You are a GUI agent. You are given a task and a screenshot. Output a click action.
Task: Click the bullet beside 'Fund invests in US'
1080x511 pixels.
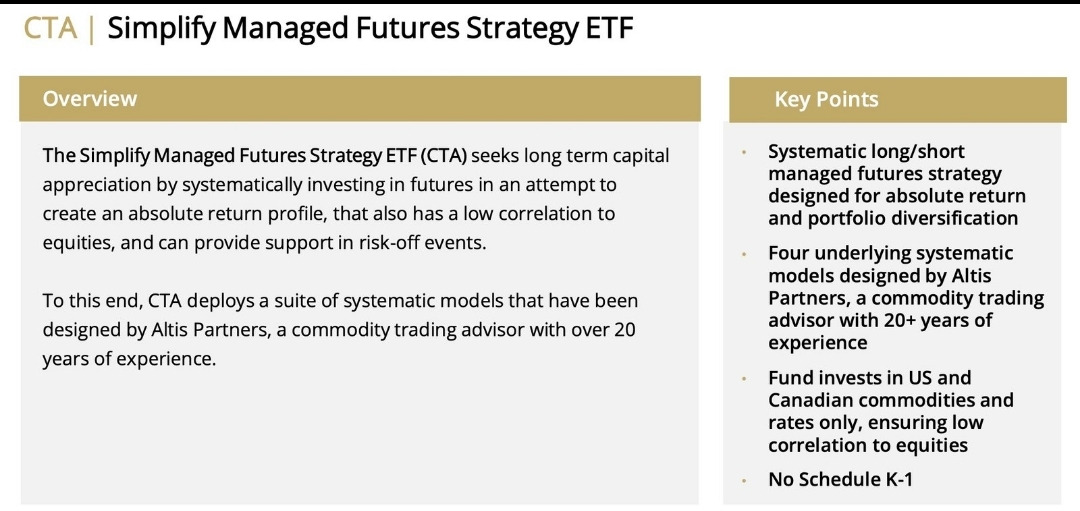click(744, 379)
